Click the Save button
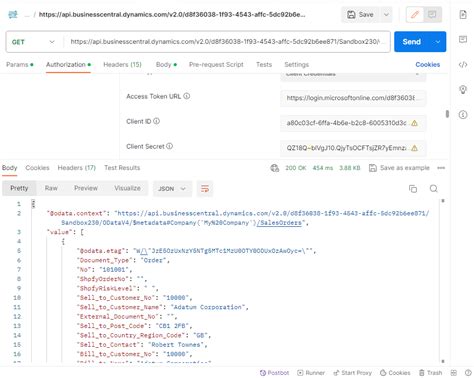 click(x=360, y=15)
